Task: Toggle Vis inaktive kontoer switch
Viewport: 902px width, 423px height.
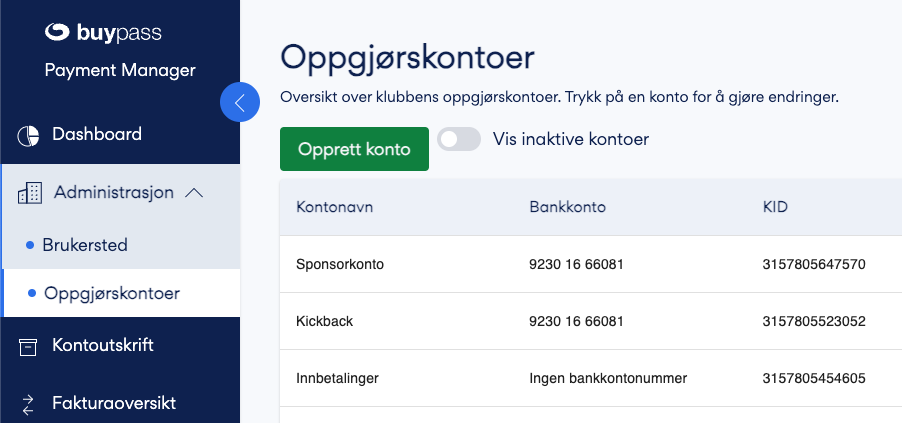Action: coord(458,139)
